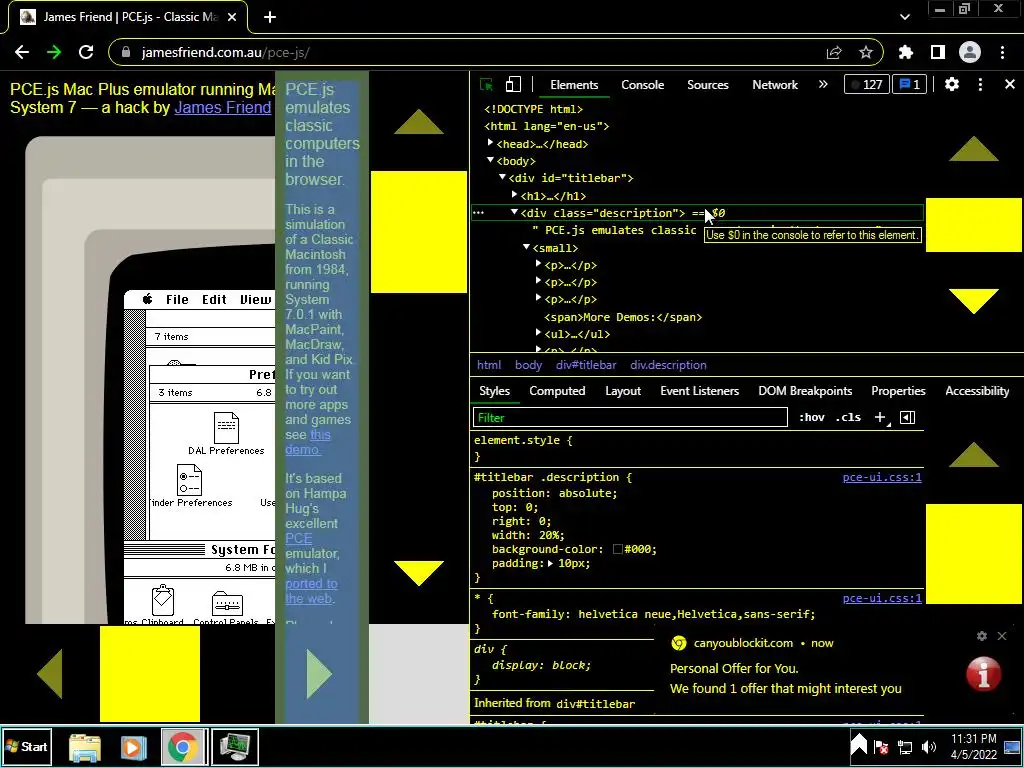Open the Computed styles tab

tap(557, 391)
